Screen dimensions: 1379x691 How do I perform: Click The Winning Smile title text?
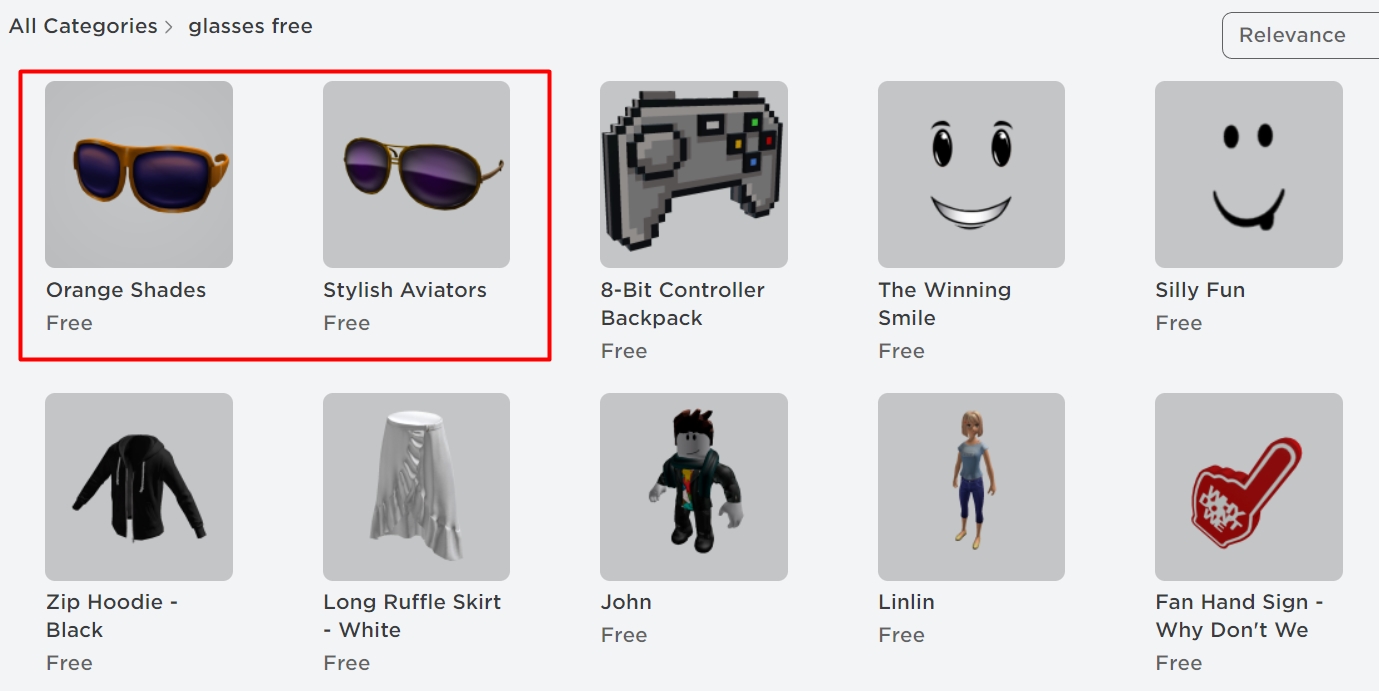(x=945, y=304)
